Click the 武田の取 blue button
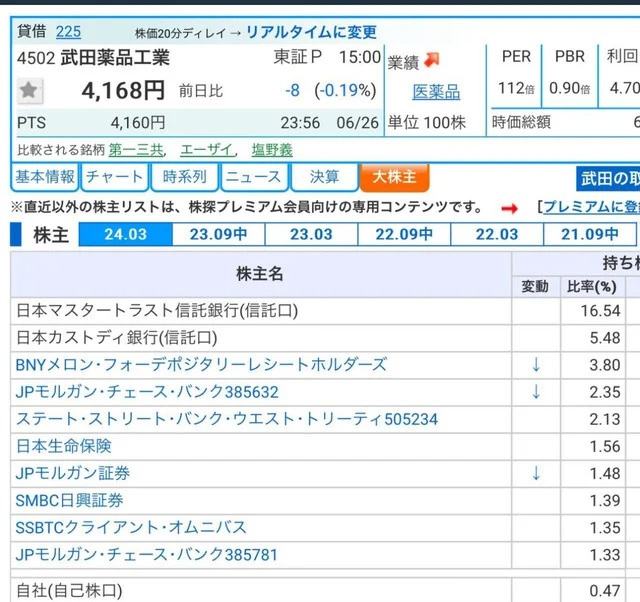Screen dimensions: 640x602 [x=608, y=178]
